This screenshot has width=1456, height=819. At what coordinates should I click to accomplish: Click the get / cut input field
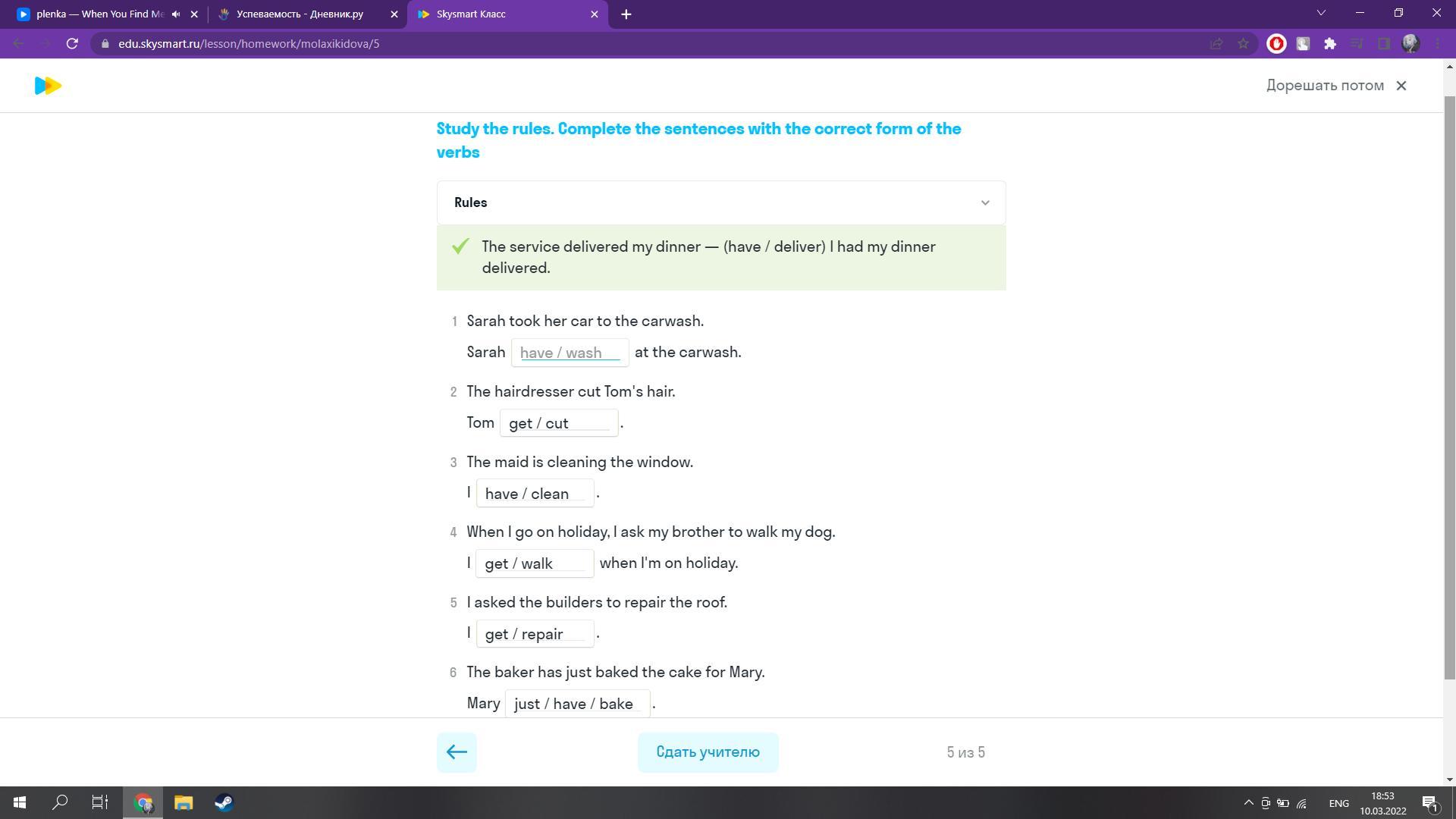pos(558,423)
